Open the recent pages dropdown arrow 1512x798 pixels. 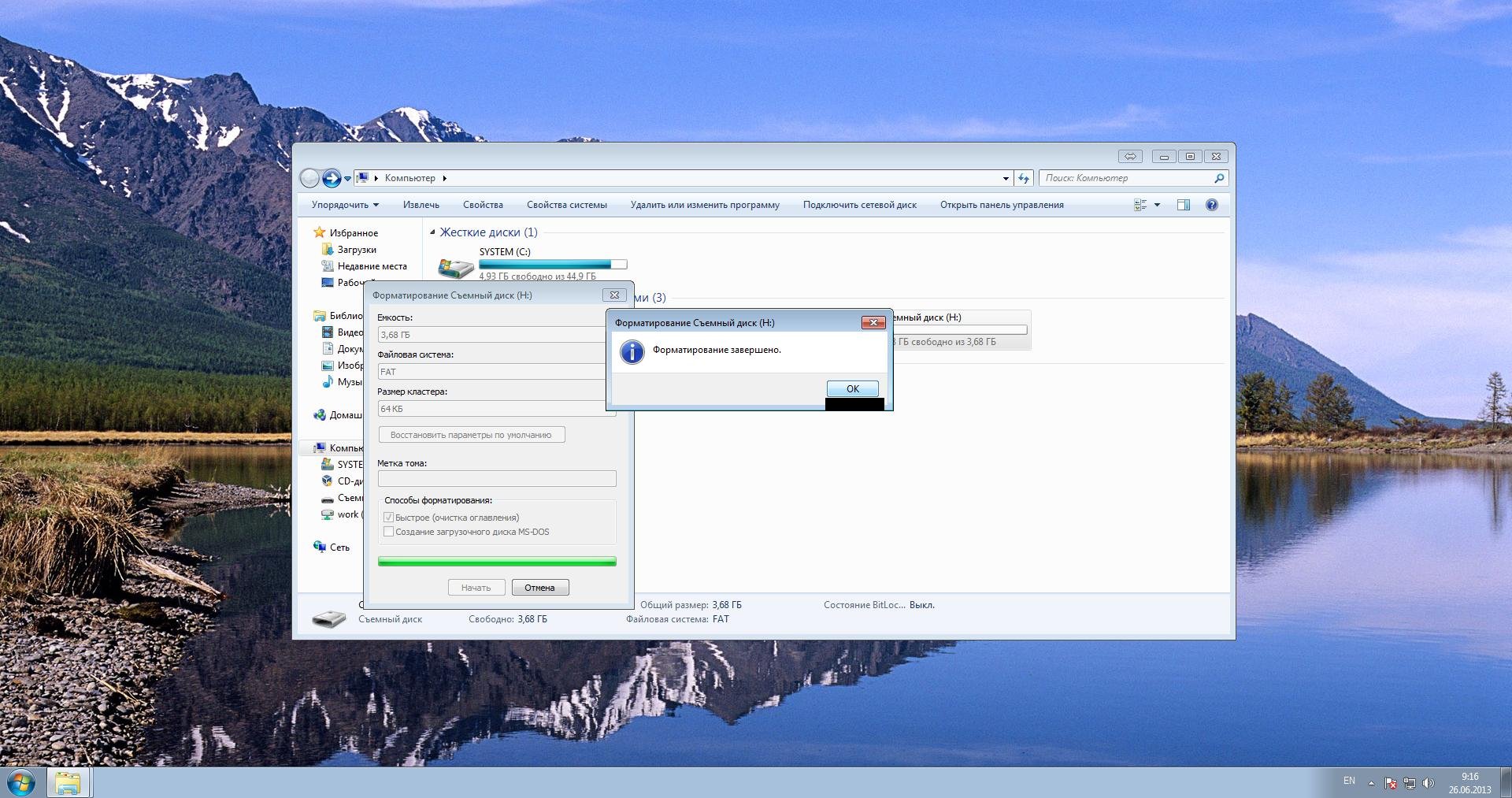(x=347, y=179)
